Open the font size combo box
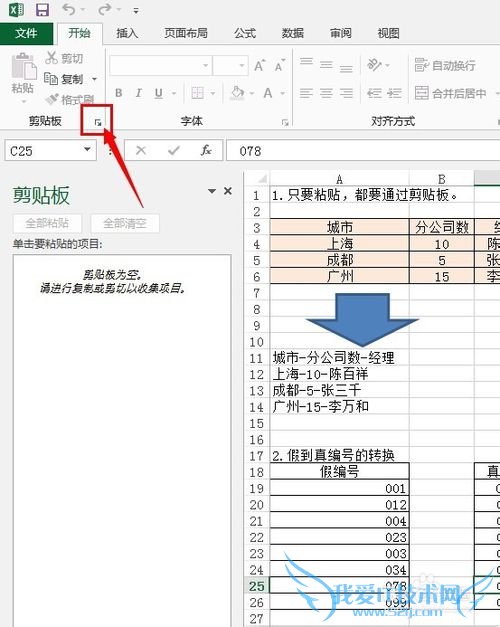 click(x=230, y=66)
